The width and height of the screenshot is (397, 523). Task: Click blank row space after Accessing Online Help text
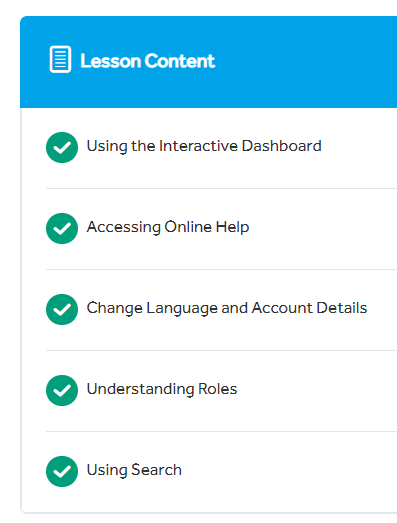pos(324,228)
